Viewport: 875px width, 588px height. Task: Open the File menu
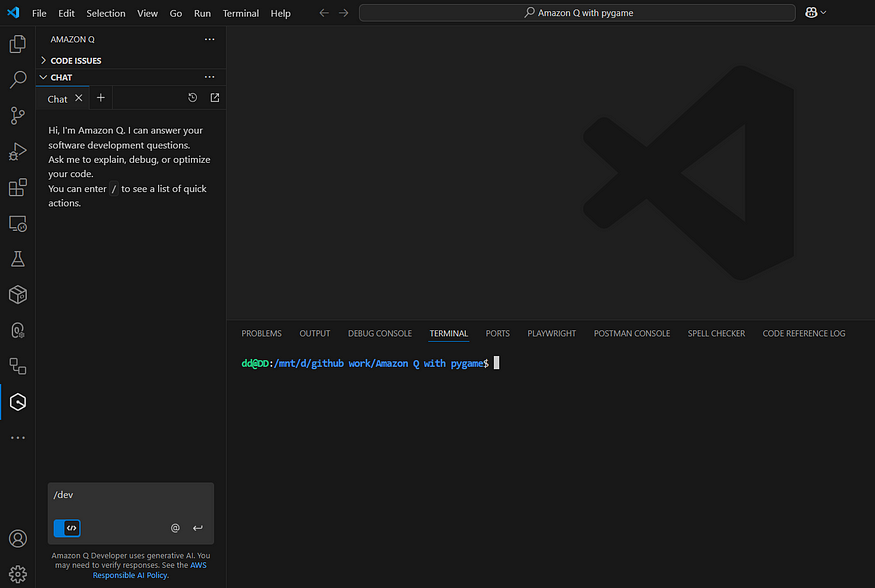point(39,13)
